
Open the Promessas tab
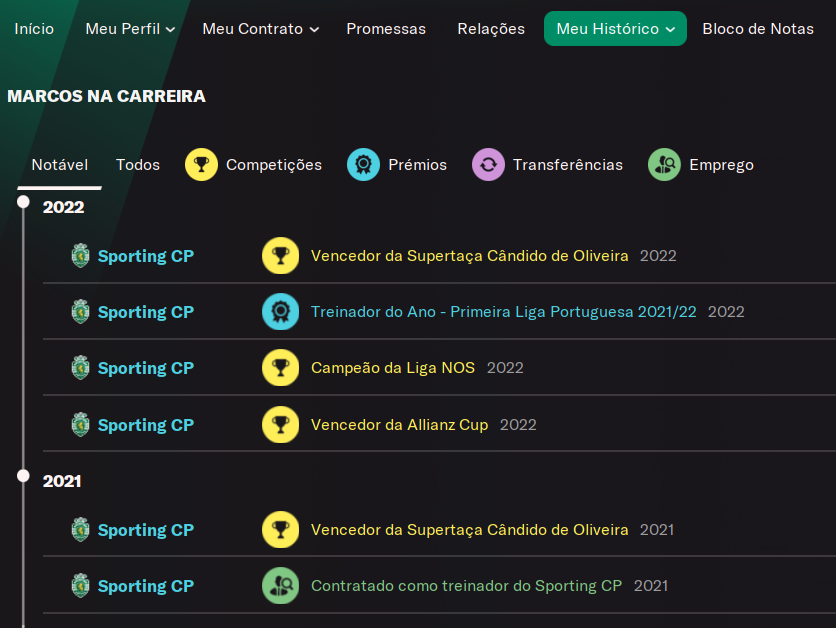(386, 29)
